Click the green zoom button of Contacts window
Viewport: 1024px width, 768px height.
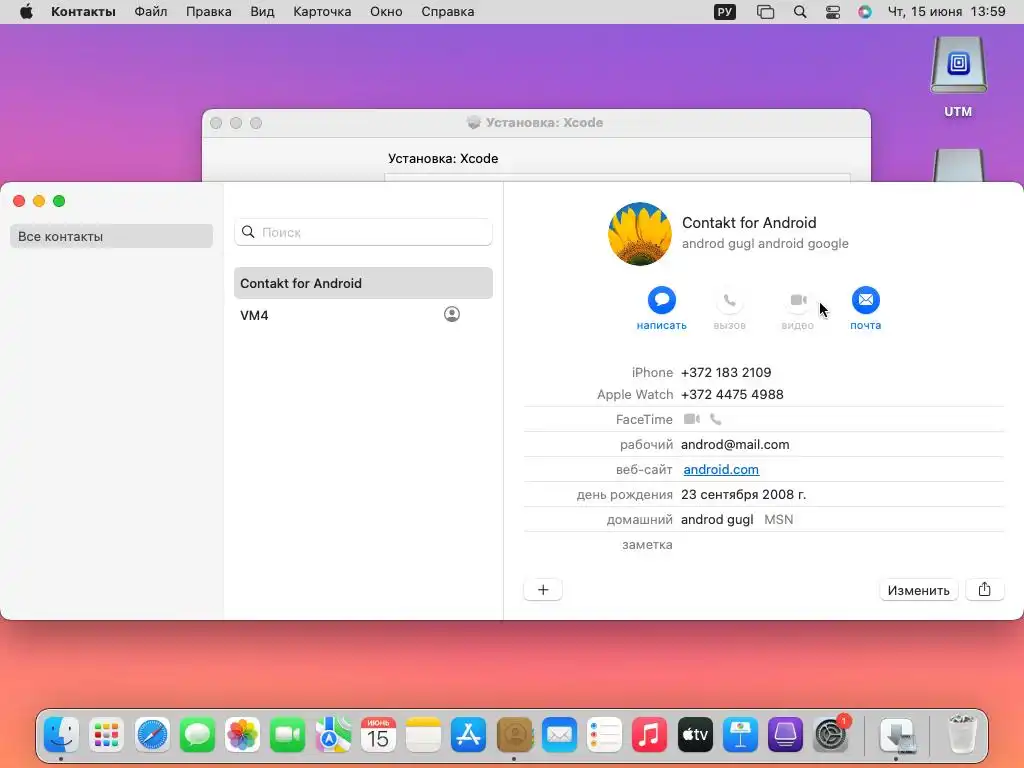click(x=59, y=201)
